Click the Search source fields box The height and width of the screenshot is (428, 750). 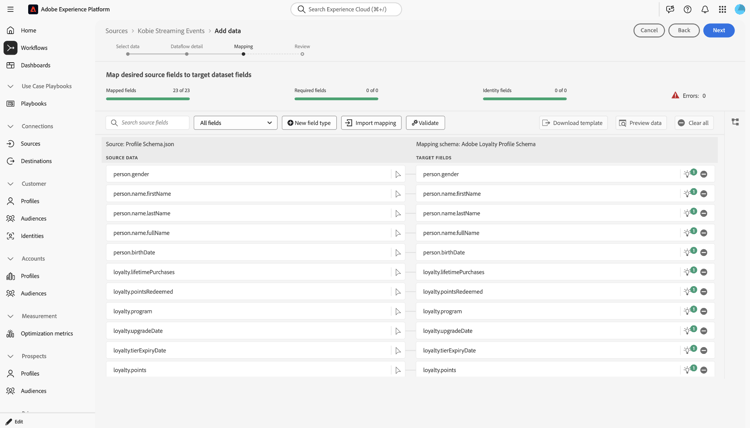pos(147,123)
